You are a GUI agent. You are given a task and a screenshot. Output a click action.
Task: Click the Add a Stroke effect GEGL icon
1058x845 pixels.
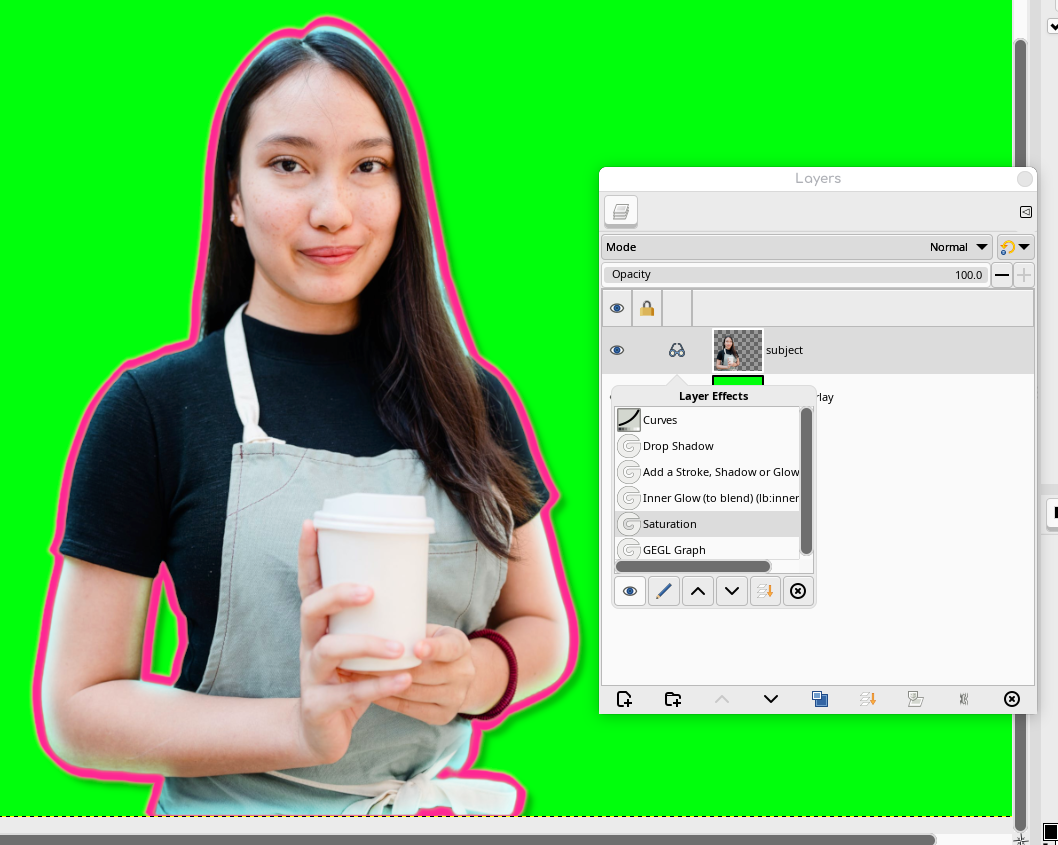pos(628,472)
